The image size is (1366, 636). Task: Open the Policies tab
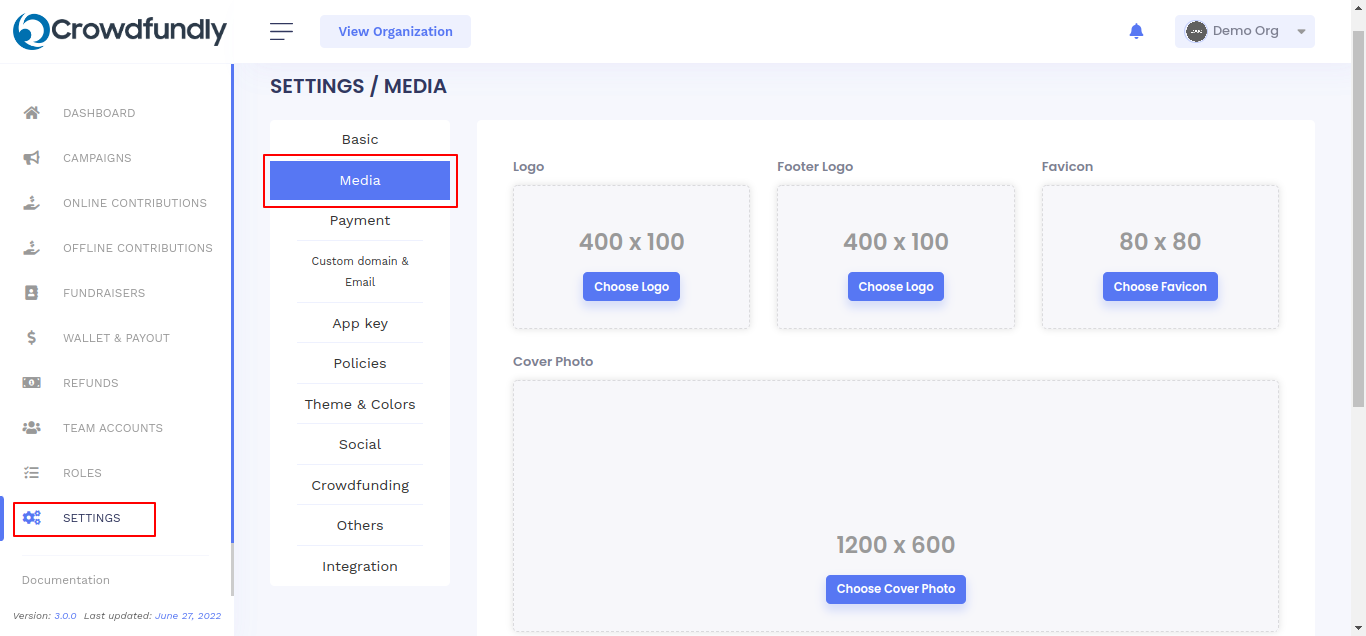coord(360,364)
